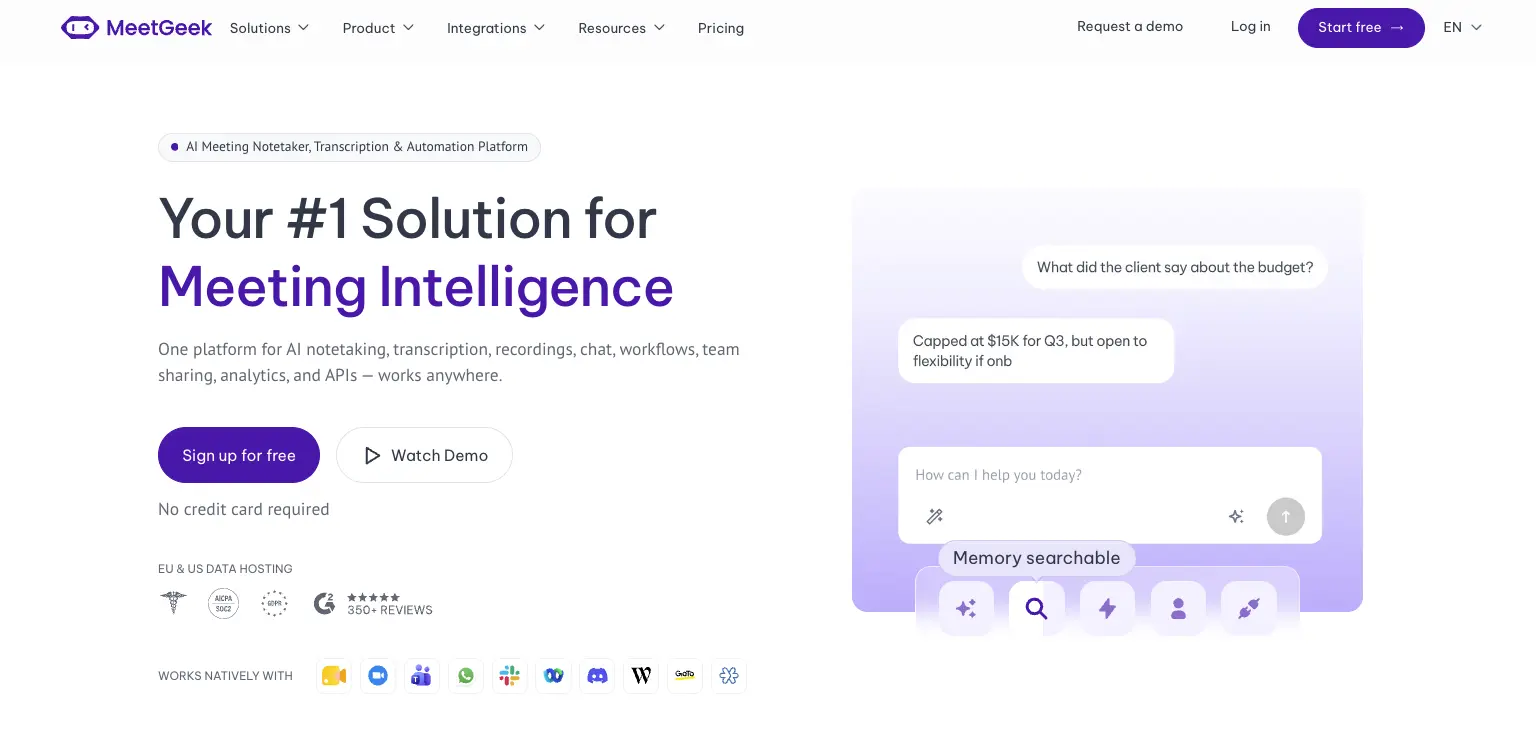Click the GoTo integration icon
This screenshot has width=1536, height=752.
[x=685, y=676]
